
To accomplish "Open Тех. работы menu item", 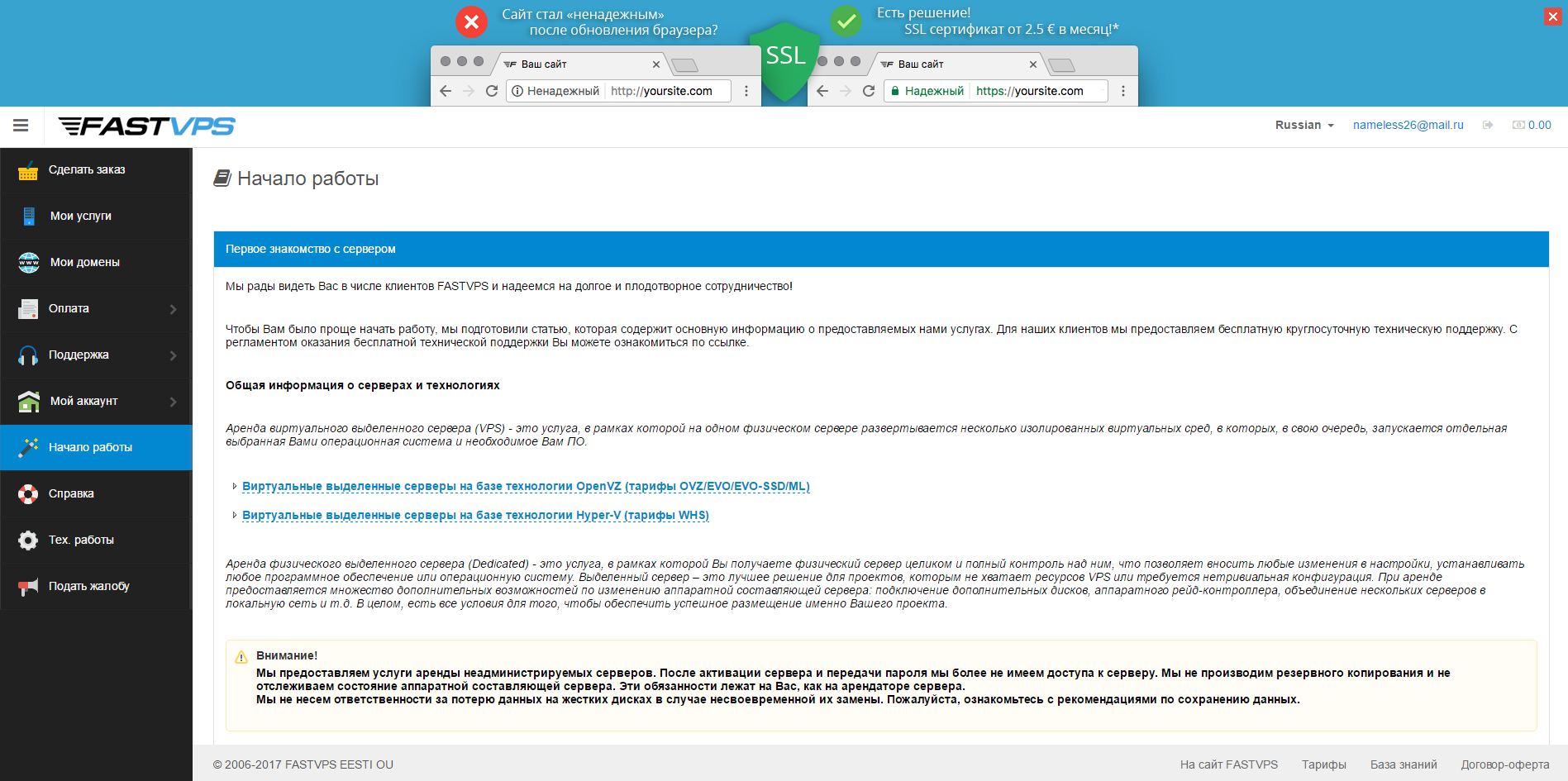I will pos(96,541).
